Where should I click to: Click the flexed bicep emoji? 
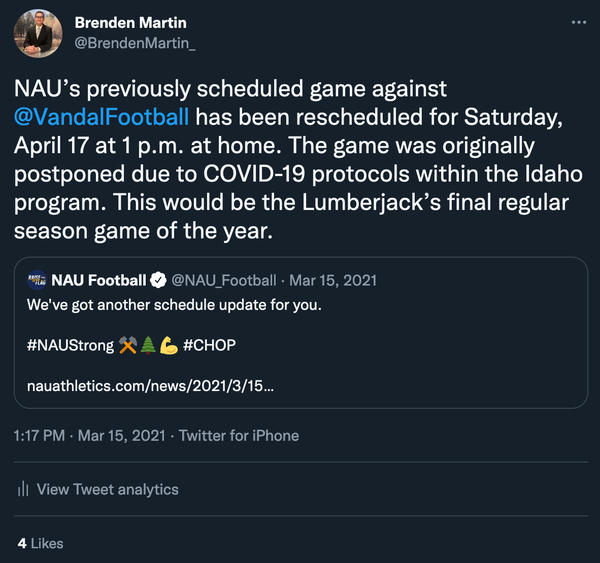click(x=168, y=344)
